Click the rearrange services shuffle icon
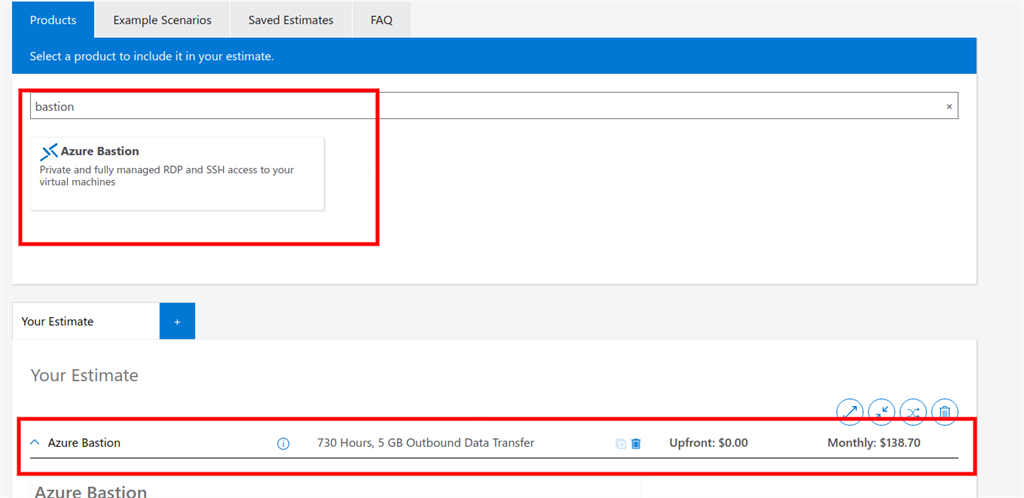 click(x=913, y=412)
